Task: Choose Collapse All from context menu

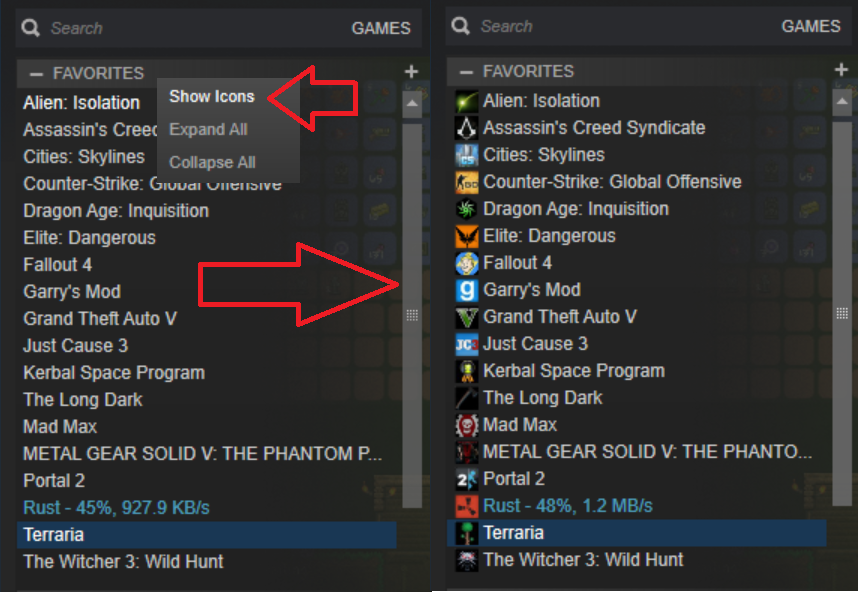Action: click(212, 162)
